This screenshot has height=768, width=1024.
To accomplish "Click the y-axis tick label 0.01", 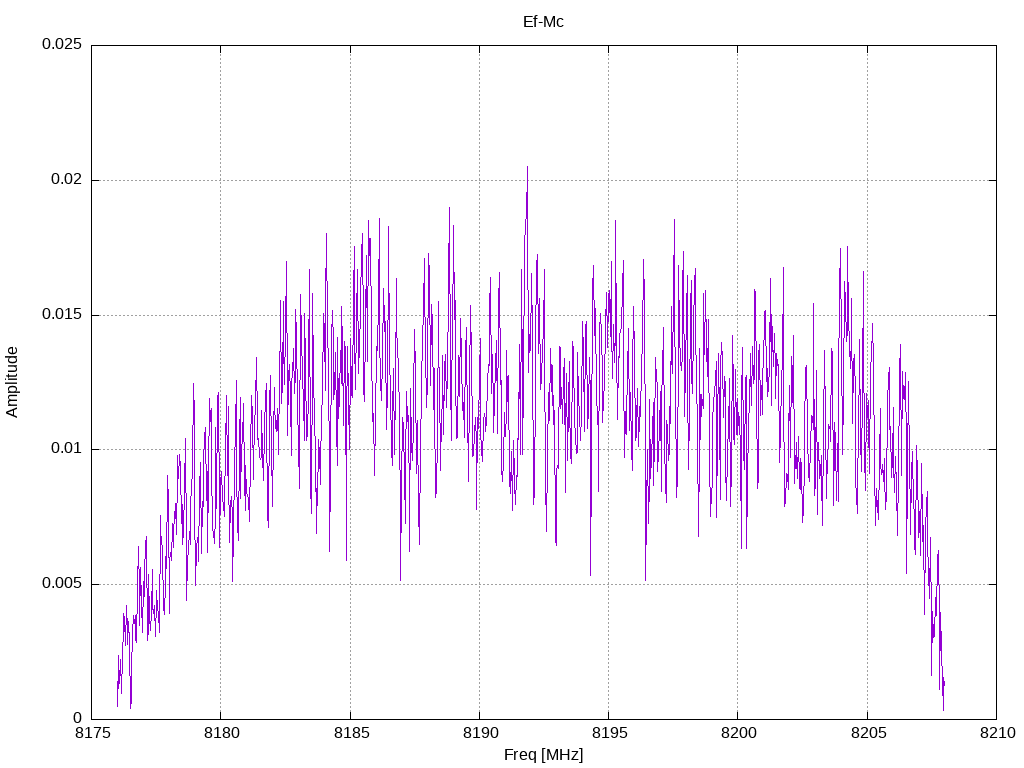I will [x=67, y=449].
